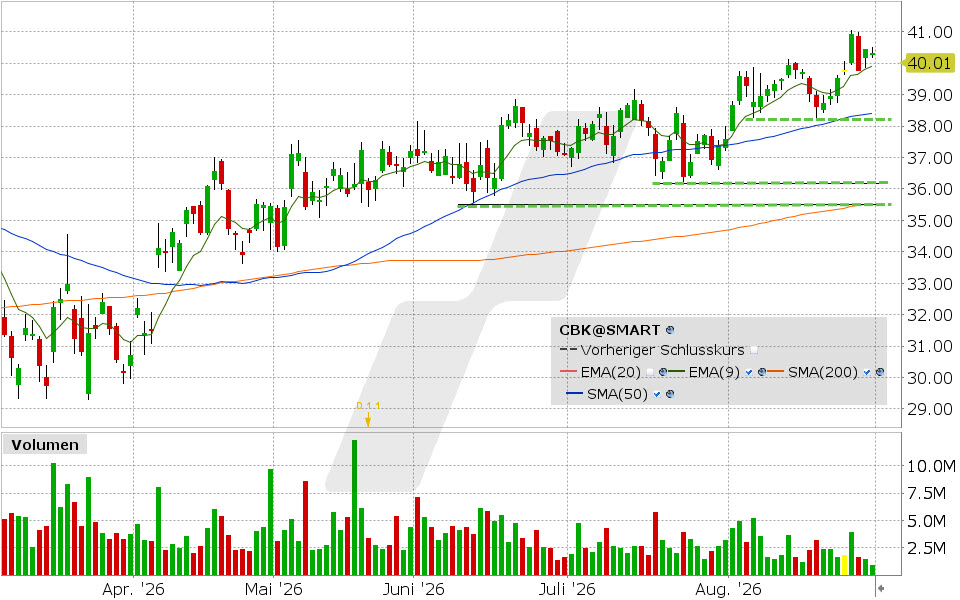
Task: Click the 31.00 price axis value
Action: (x=929, y=346)
